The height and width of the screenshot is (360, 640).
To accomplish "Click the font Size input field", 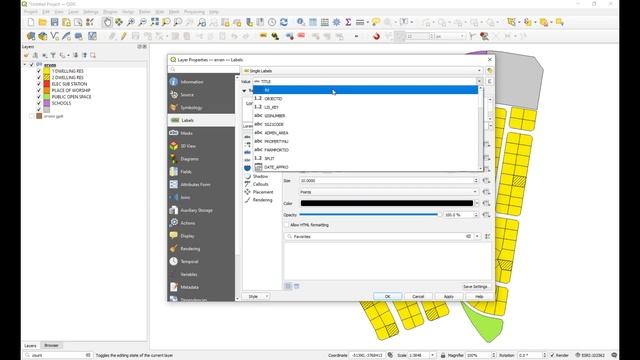I will (389, 180).
